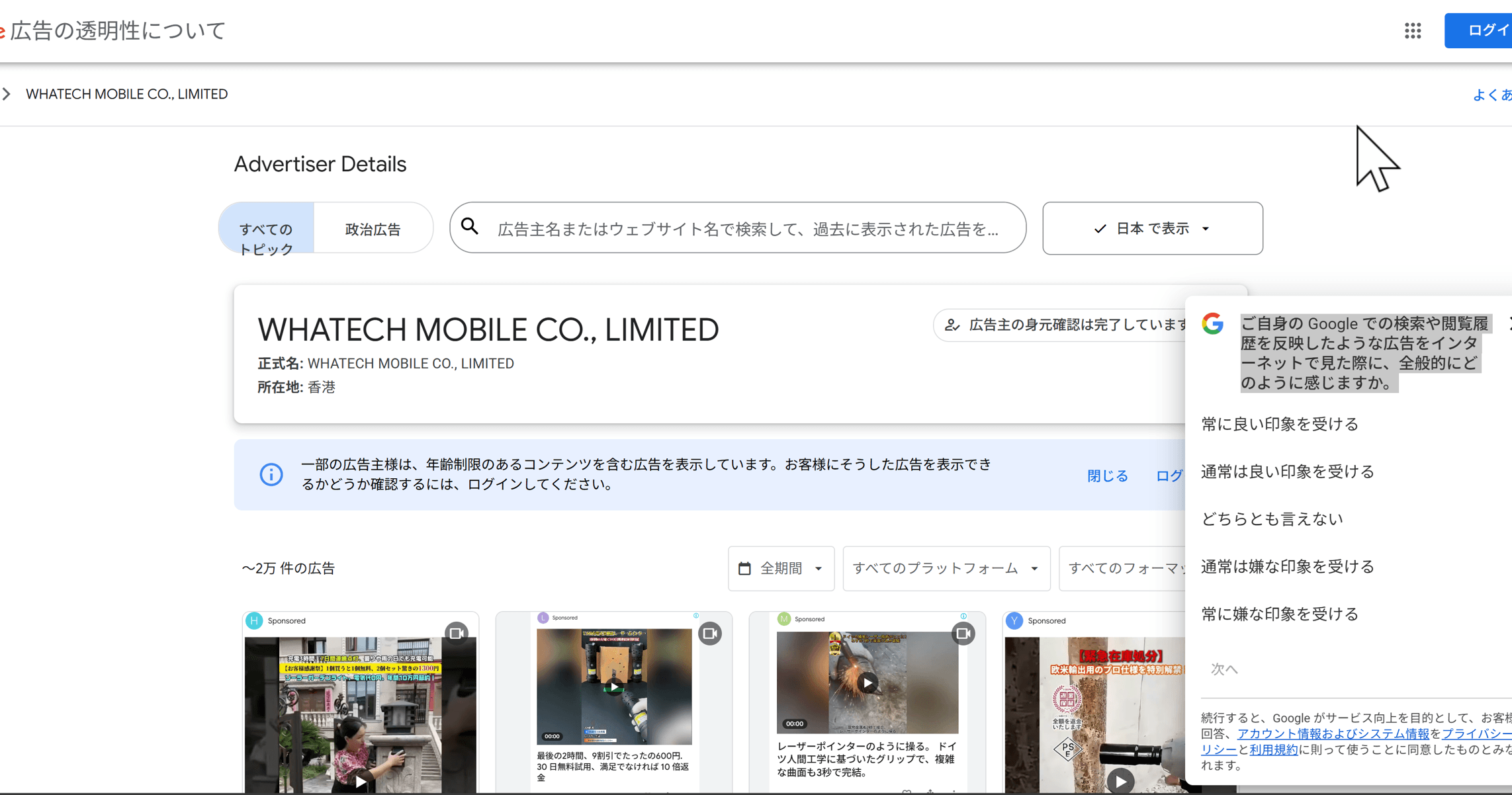Click the H avatar on first ad
Image resolution: width=1512 pixels, height=795 pixels.
coord(254,620)
